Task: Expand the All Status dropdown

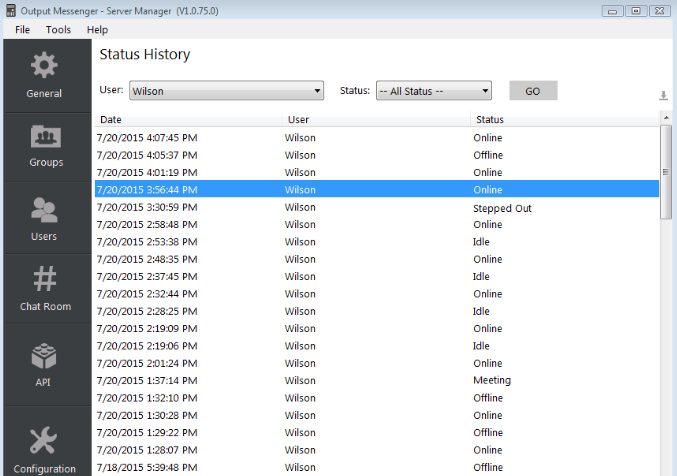Action: [433, 91]
